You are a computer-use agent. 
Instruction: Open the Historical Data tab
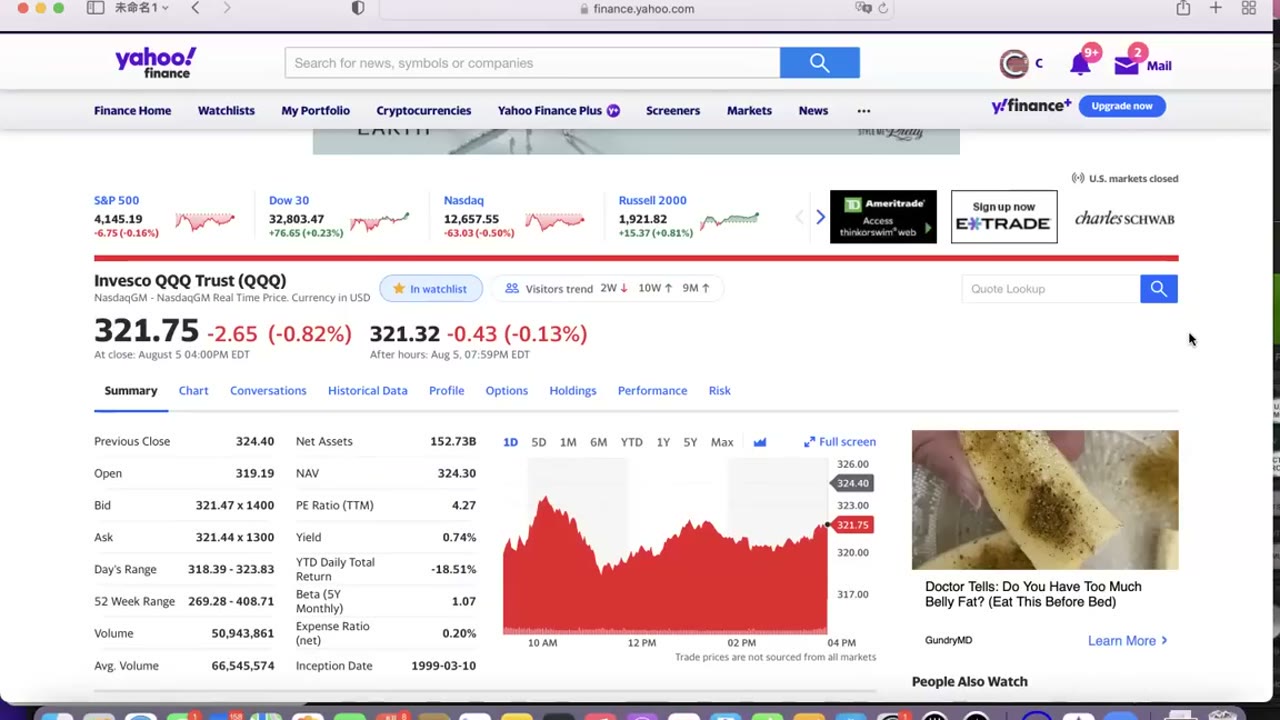click(x=367, y=391)
